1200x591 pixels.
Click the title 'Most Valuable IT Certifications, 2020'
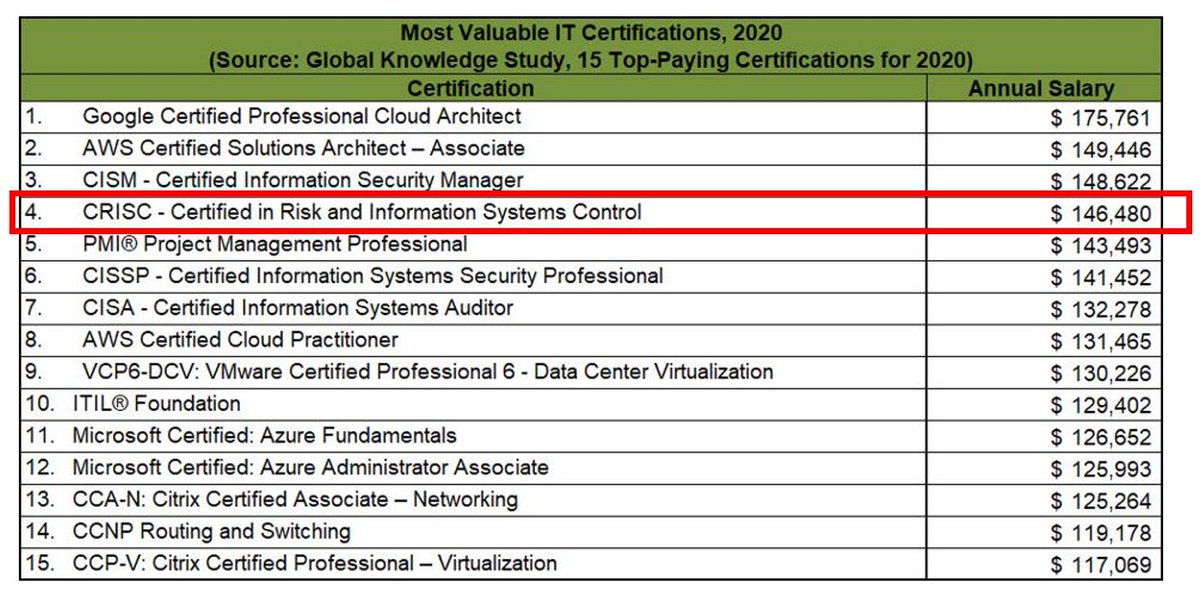point(590,34)
